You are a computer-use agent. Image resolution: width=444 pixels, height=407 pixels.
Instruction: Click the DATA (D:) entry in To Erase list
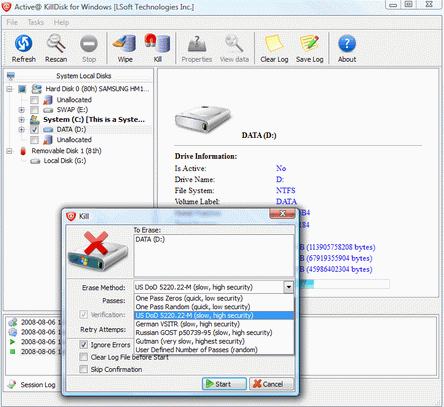(x=150, y=239)
